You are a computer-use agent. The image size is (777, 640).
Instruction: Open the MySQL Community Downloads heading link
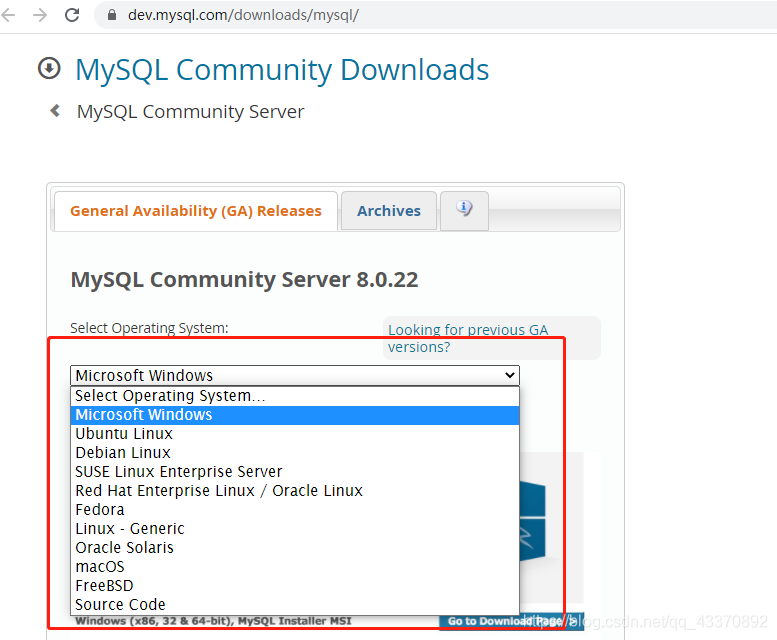282,70
